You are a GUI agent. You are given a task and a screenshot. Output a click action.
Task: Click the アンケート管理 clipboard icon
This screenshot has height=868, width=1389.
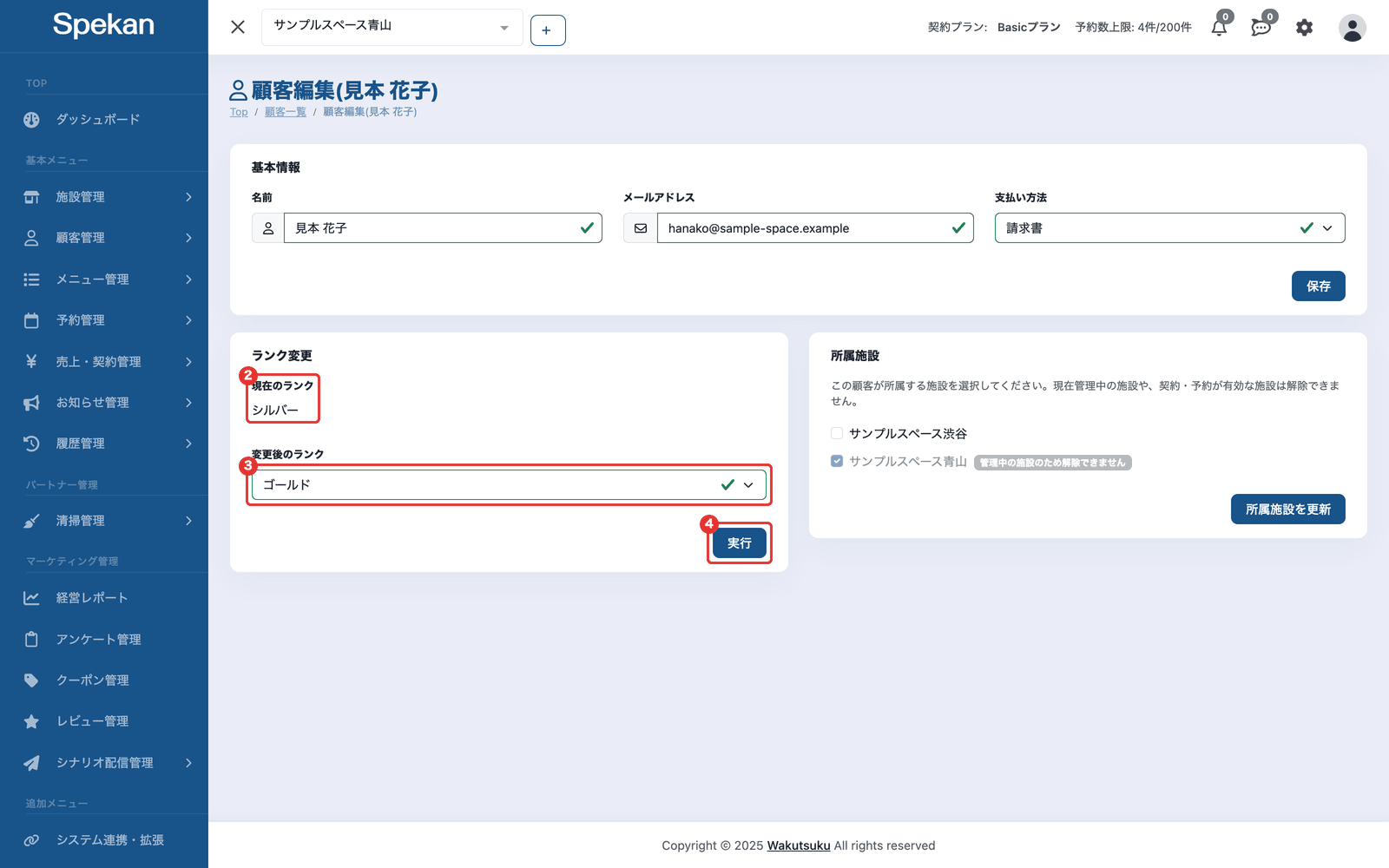coord(31,640)
